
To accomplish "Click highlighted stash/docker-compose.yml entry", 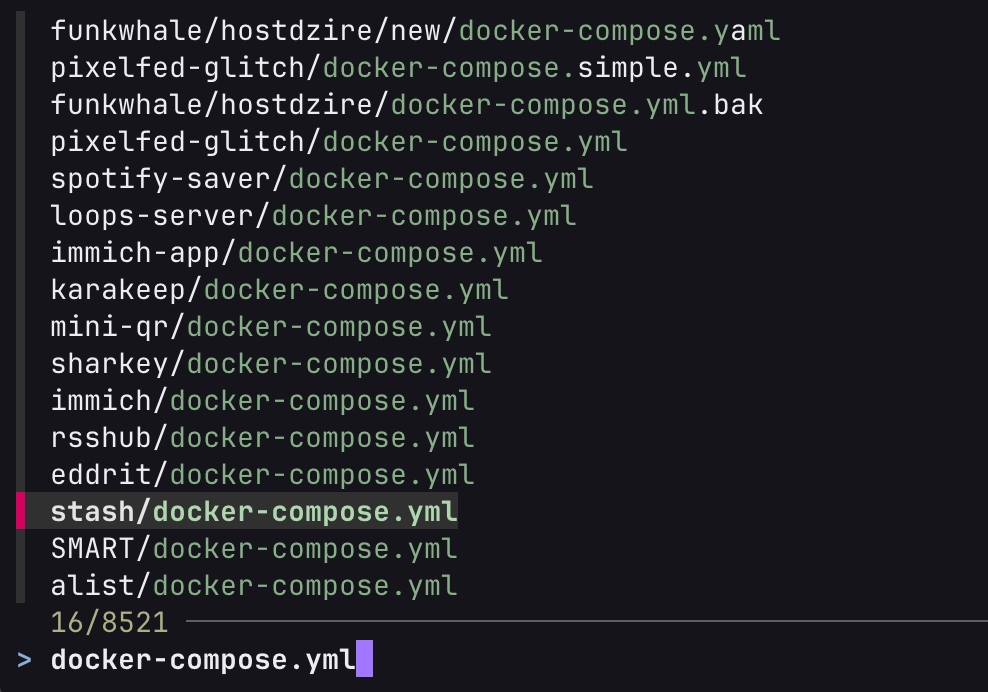I will click(x=254, y=512).
